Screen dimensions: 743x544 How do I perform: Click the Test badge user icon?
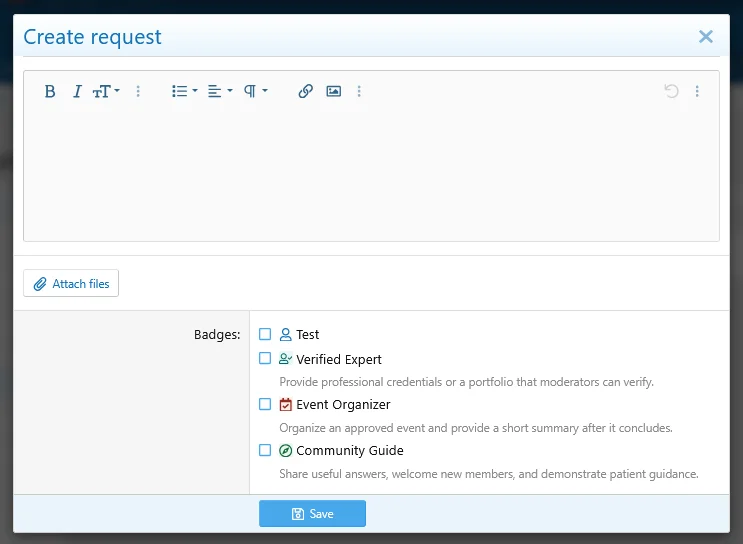[285, 335]
